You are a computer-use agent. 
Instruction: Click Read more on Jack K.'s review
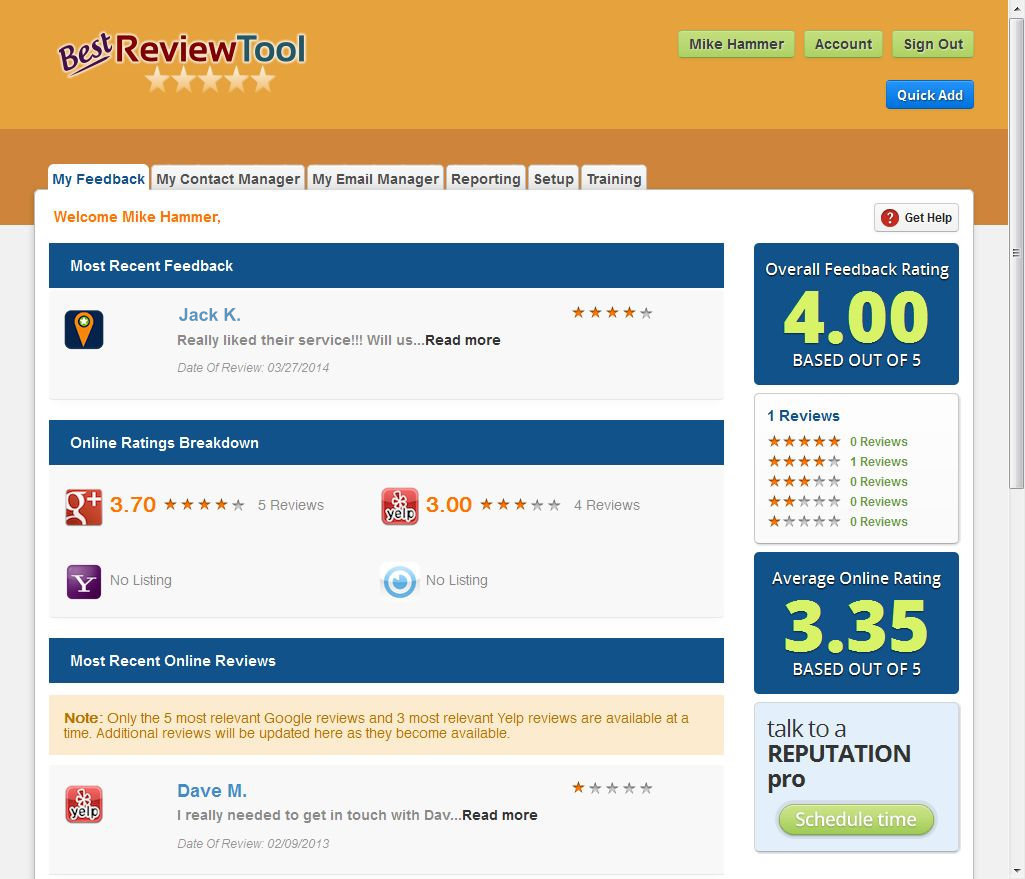tap(462, 340)
